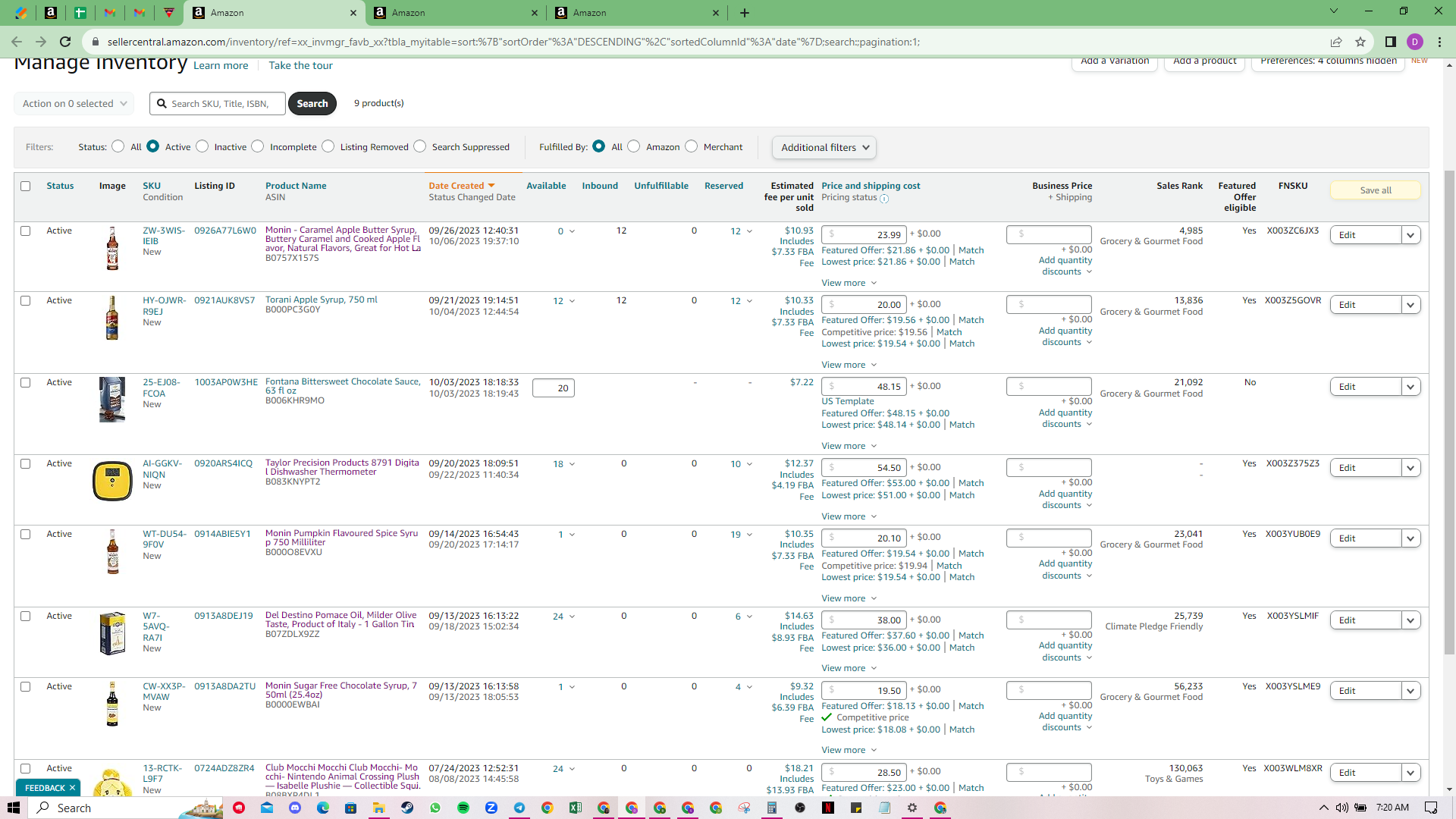
Task: Open the Learn more link
Action: click(221, 66)
